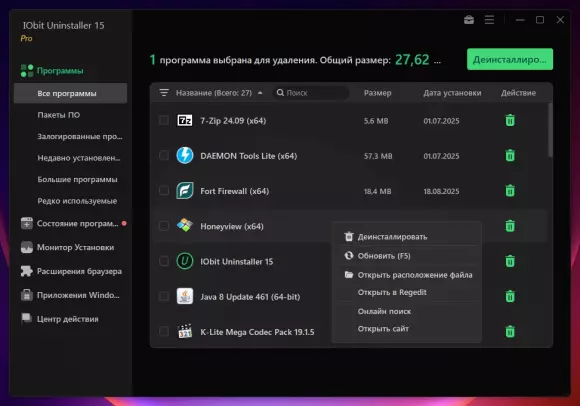580x406 pixels.
Task: Click the Поиск search field
Action: 311,93
